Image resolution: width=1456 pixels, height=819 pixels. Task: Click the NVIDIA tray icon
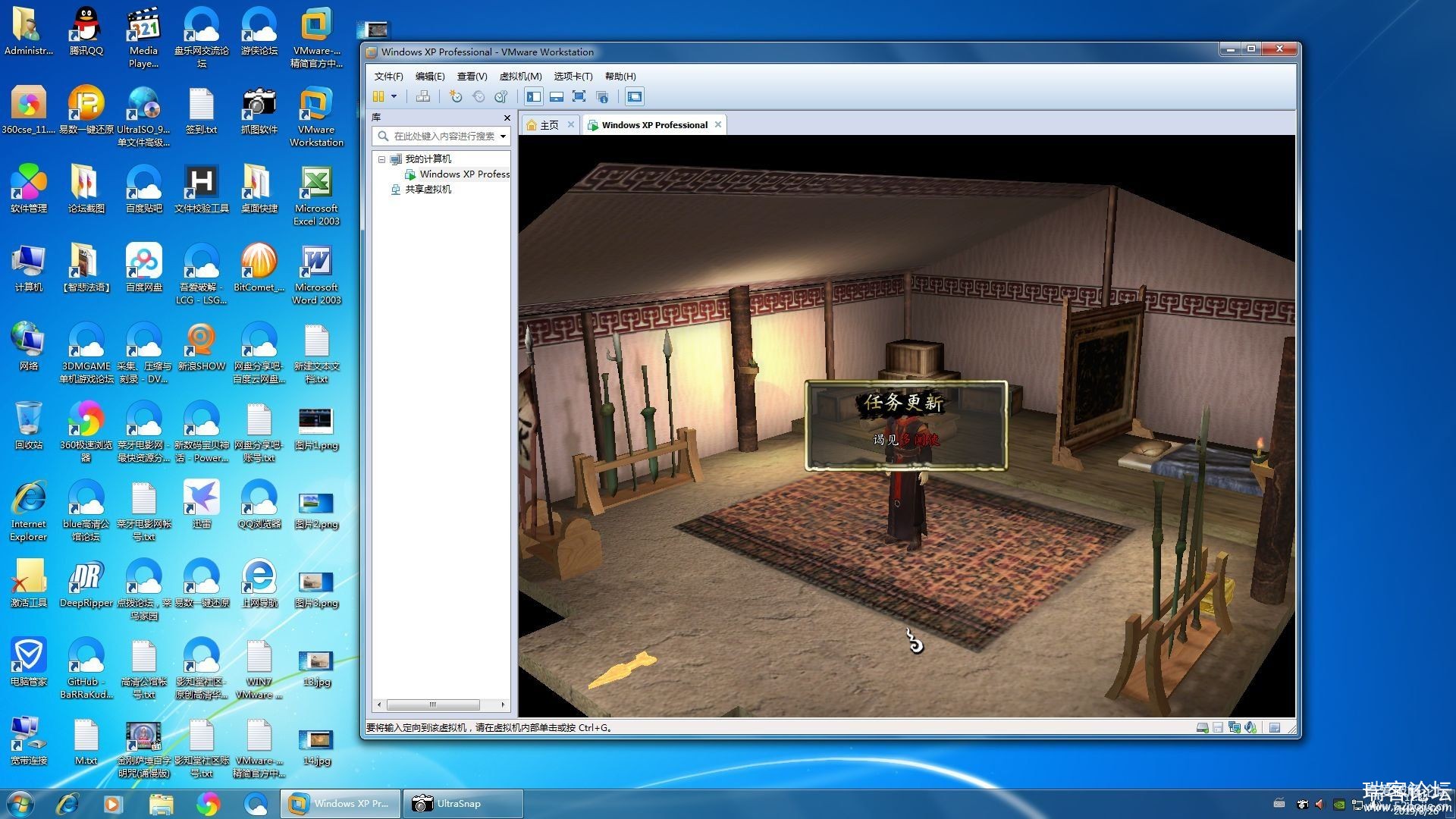coord(1339,805)
